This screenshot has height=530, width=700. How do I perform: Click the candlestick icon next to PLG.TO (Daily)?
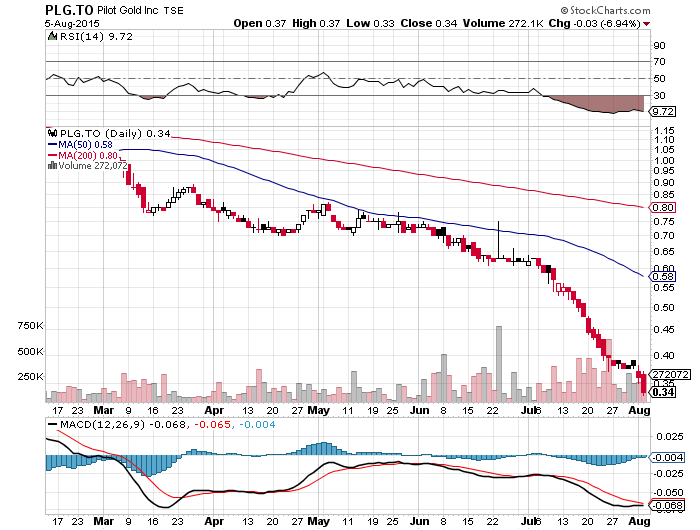pyautogui.click(x=53, y=133)
